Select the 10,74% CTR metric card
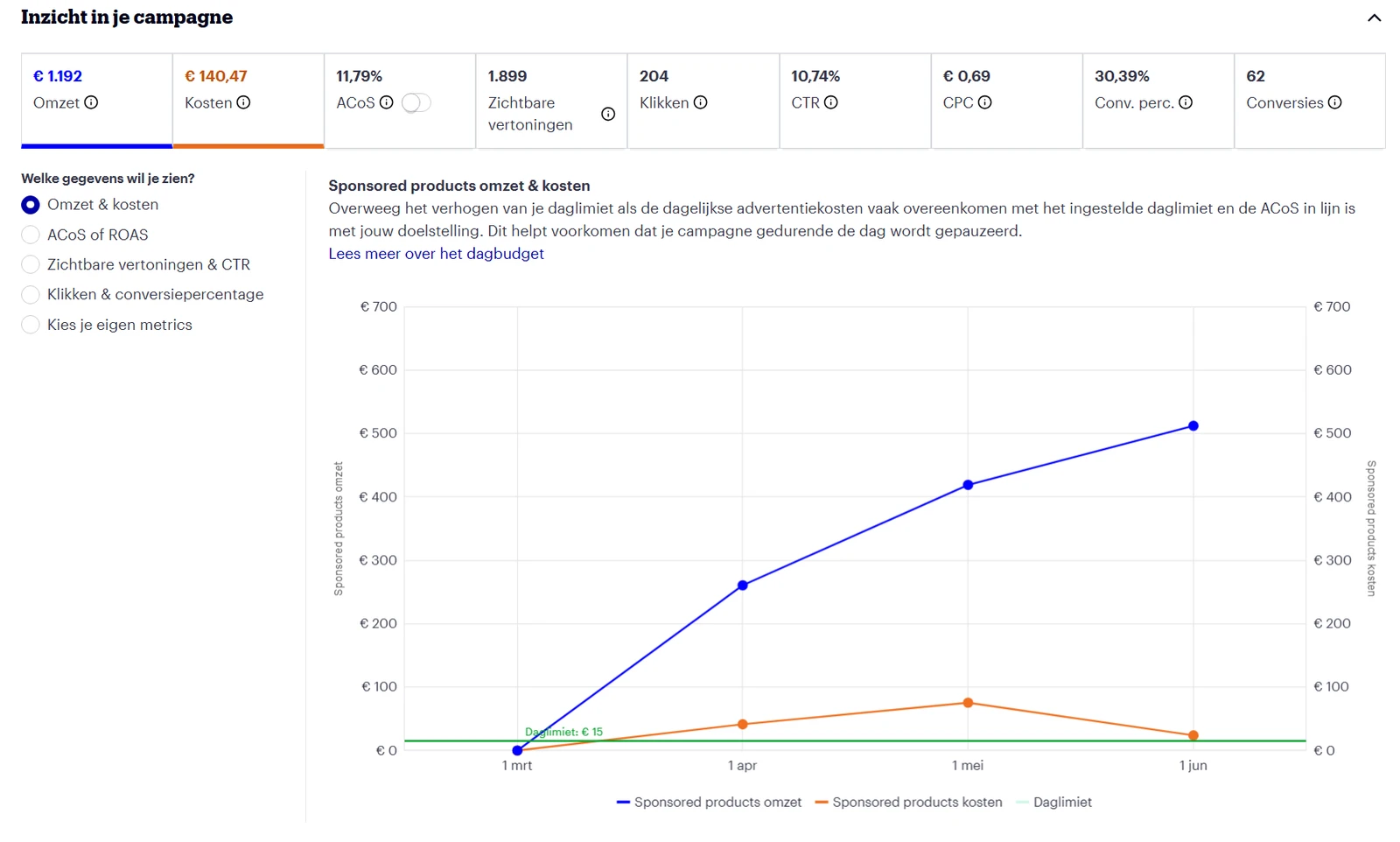This screenshot has height=842, width=1400. (x=855, y=101)
